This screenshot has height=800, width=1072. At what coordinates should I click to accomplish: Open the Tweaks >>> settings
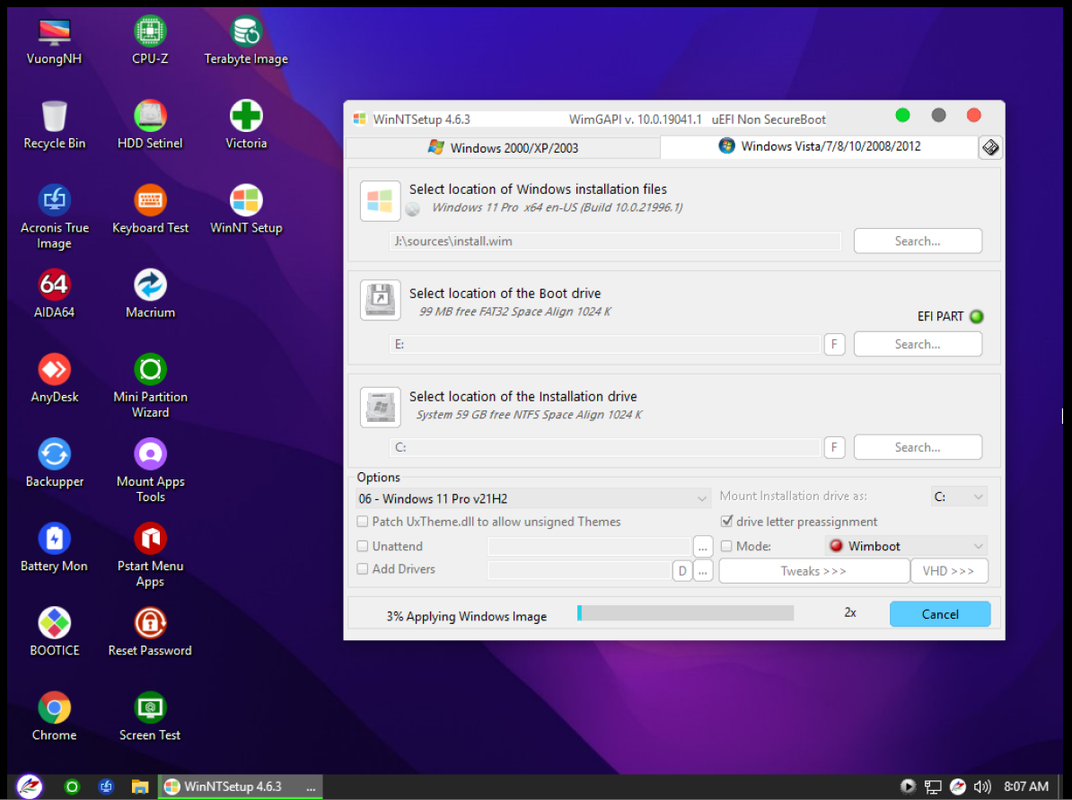click(x=814, y=571)
